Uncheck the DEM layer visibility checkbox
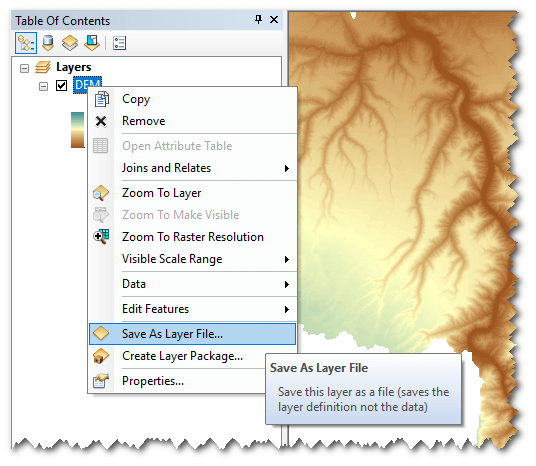Viewport: 536px width, 466px height. (x=62, y=85)
